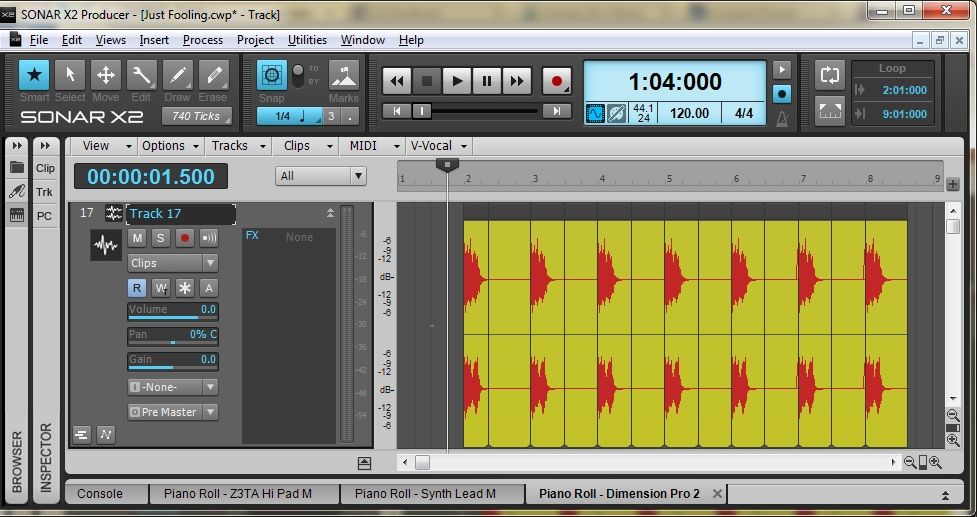Solo Track 17
The height and width of the screenshot is (517, 977).
[x=160, y=238]
